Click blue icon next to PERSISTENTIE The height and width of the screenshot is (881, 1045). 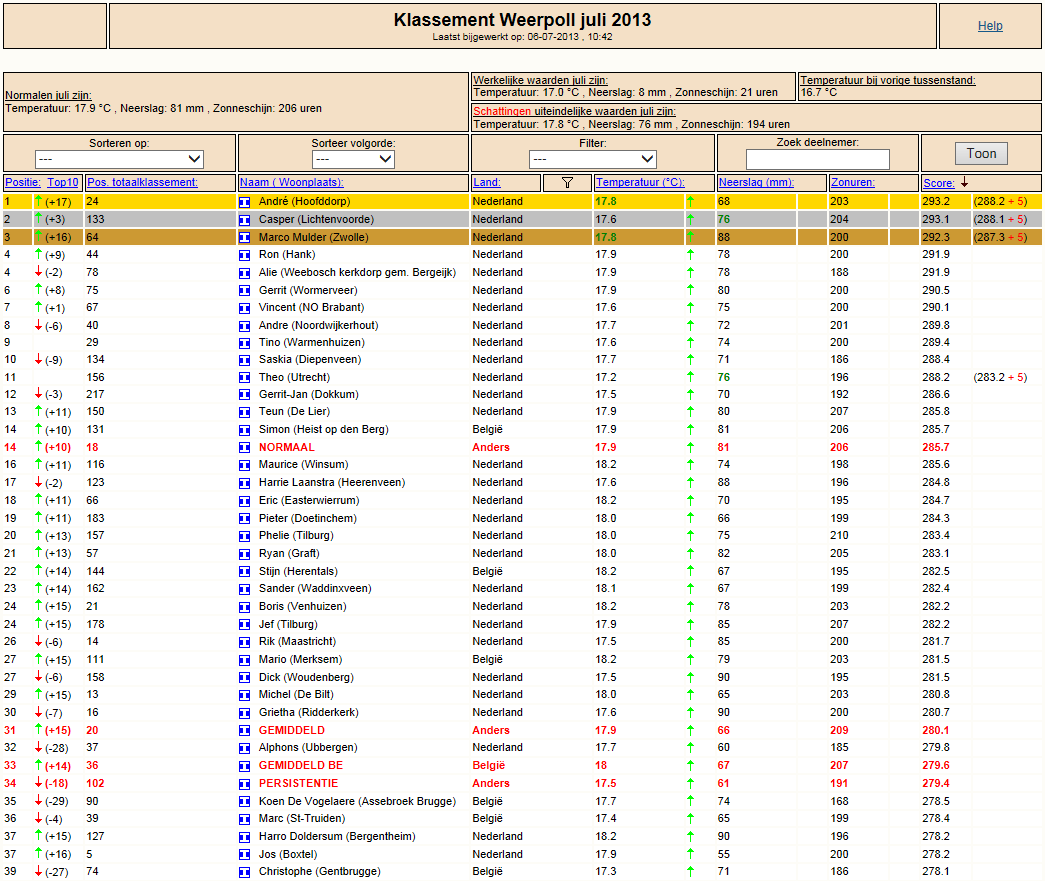coord(245,784)
